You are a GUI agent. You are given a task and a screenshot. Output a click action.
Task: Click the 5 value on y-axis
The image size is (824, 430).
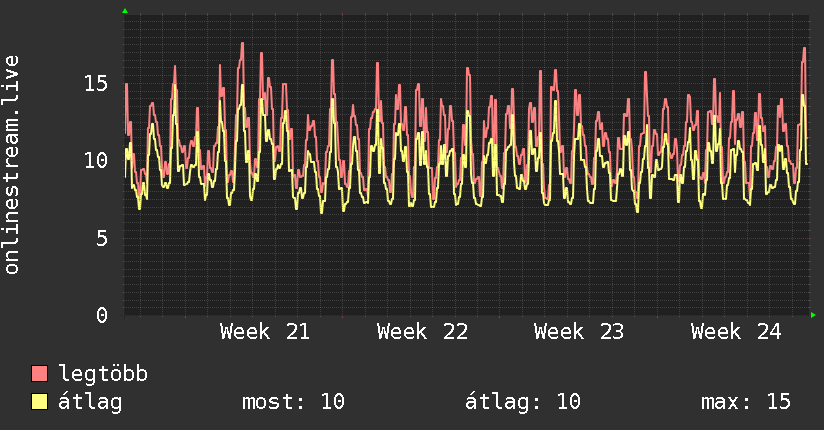pyautogui.click(x=102, y=238)
